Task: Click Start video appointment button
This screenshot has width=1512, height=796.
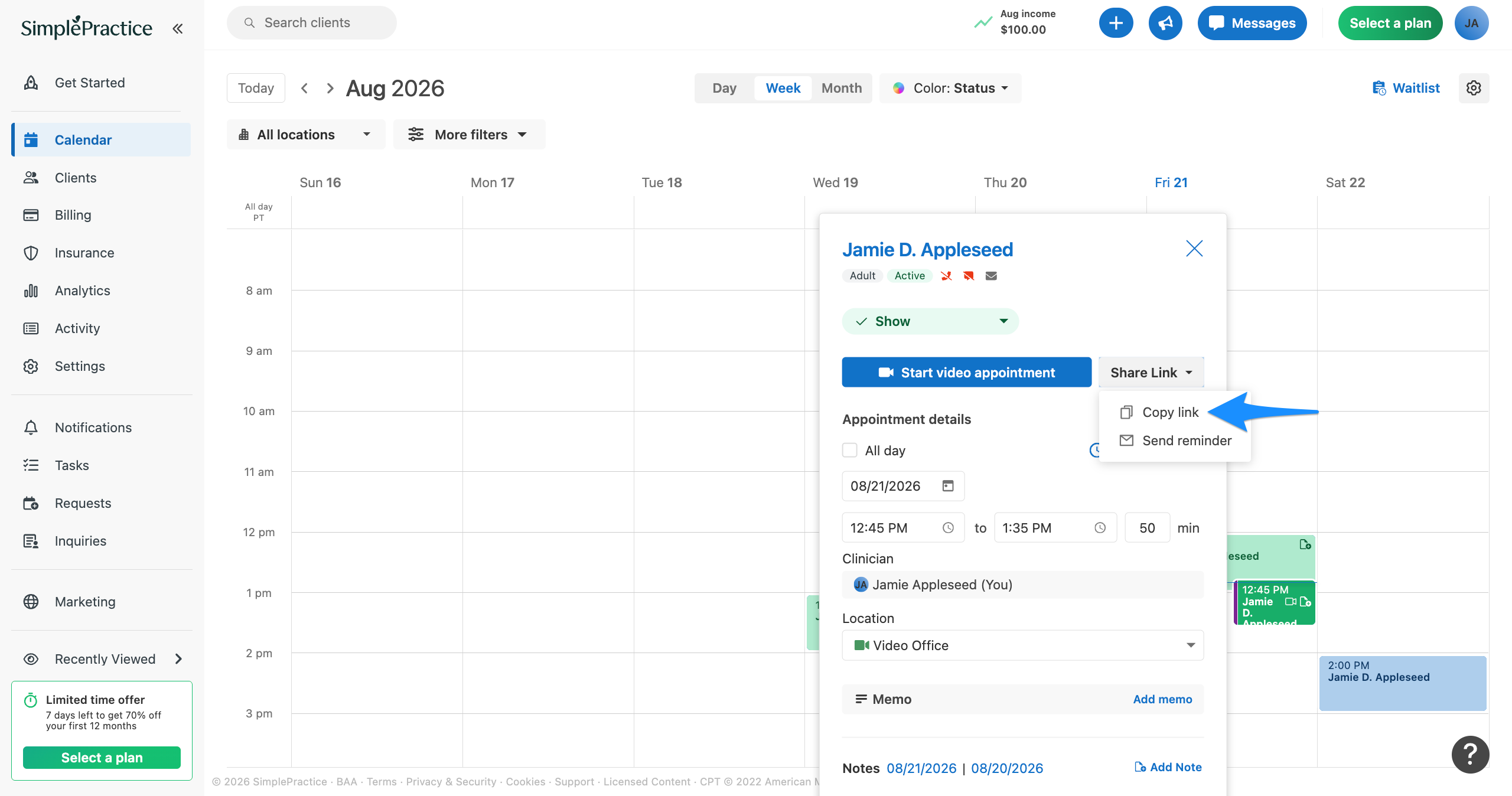Action: 966,373
